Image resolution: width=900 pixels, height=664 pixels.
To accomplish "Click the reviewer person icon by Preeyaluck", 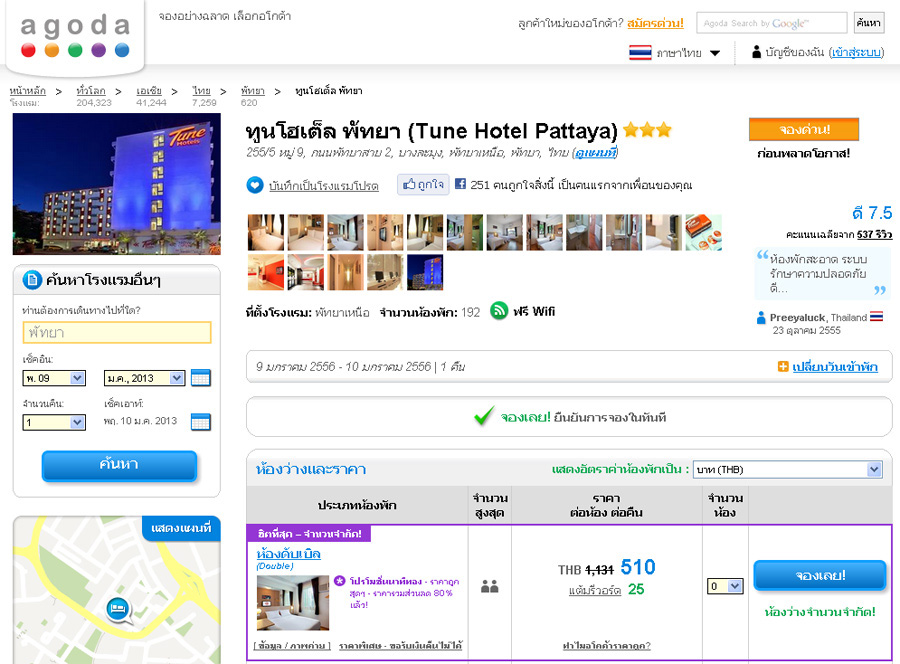I will coord(761,317).
